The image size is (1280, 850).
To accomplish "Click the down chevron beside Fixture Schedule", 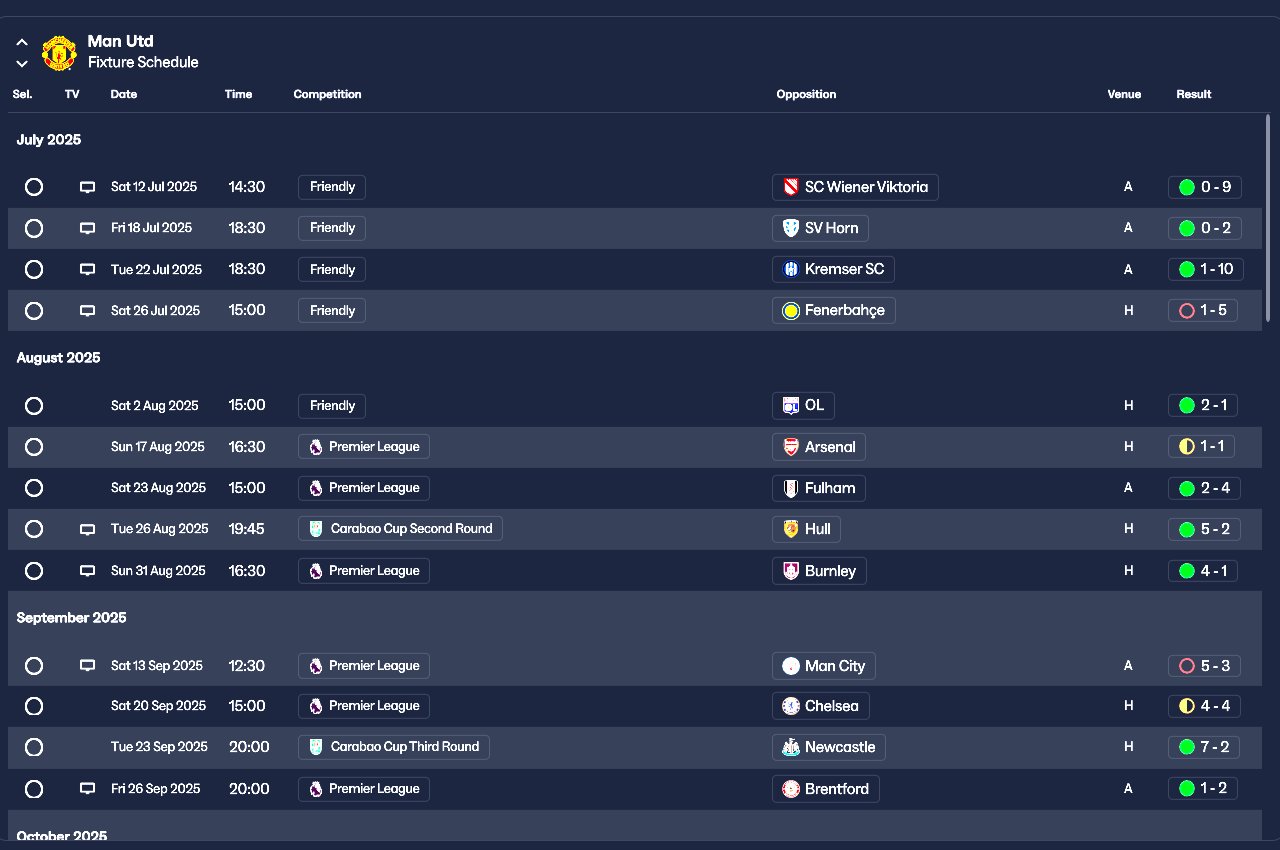I will [x=22, y=64].
